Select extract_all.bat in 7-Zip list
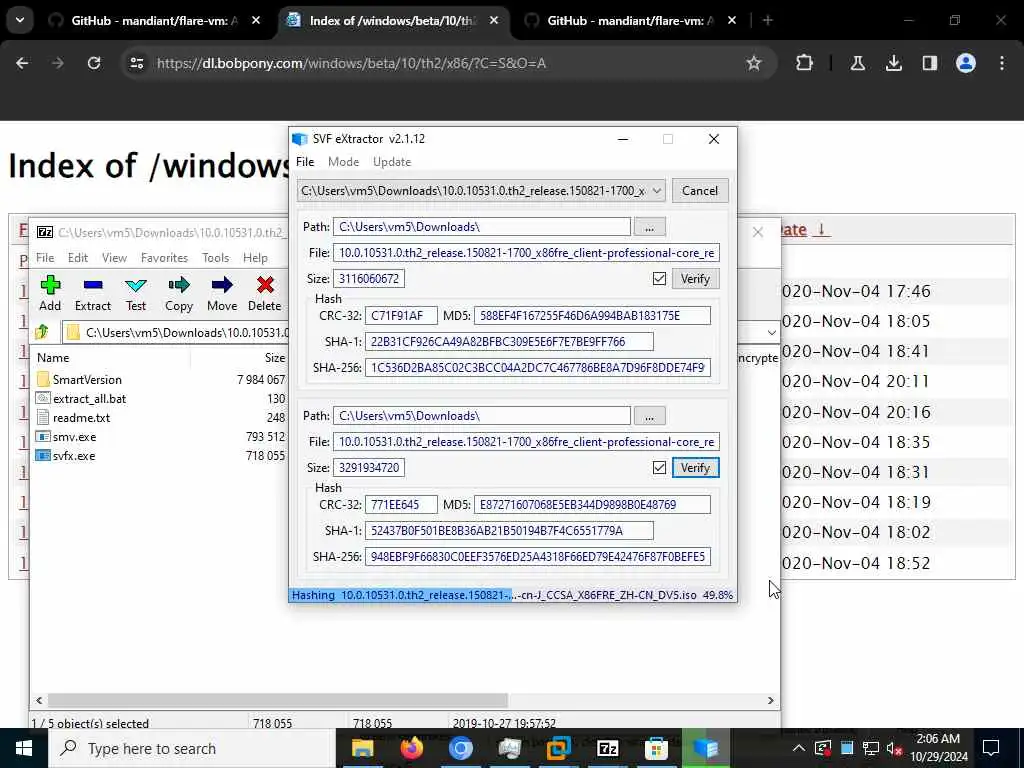 pos(89,398)
